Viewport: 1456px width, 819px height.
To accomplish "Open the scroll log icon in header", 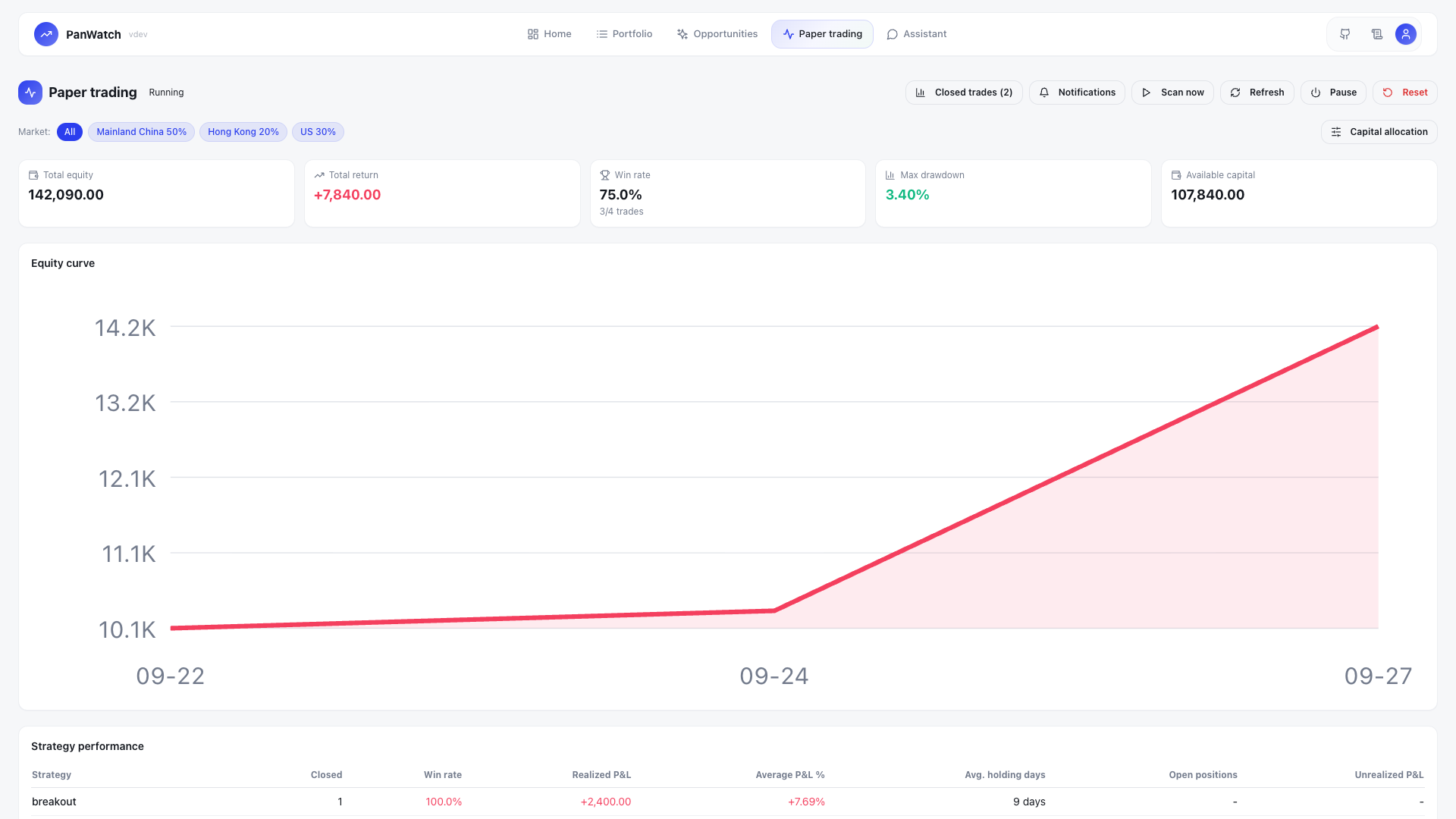I will coord(1376,34).
